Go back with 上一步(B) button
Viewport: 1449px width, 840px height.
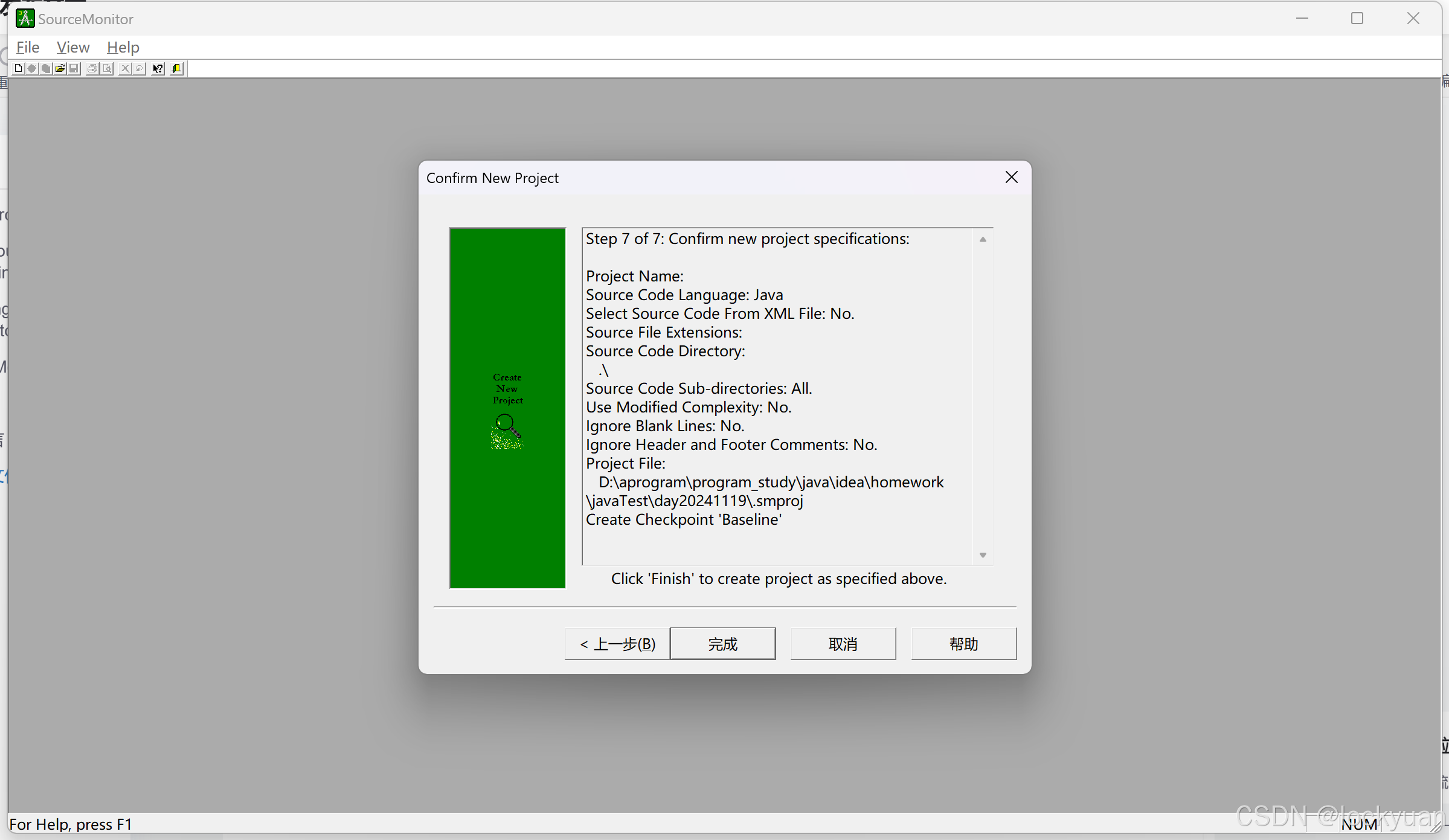[617, 644]
